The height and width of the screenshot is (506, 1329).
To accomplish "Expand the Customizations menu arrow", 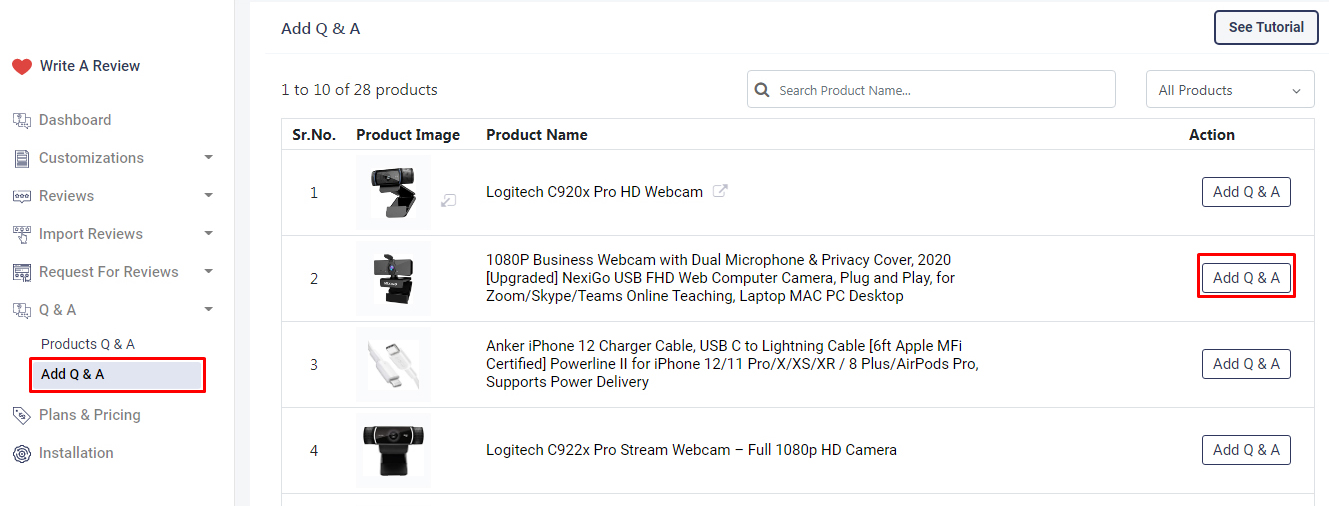I will point(208,158).
